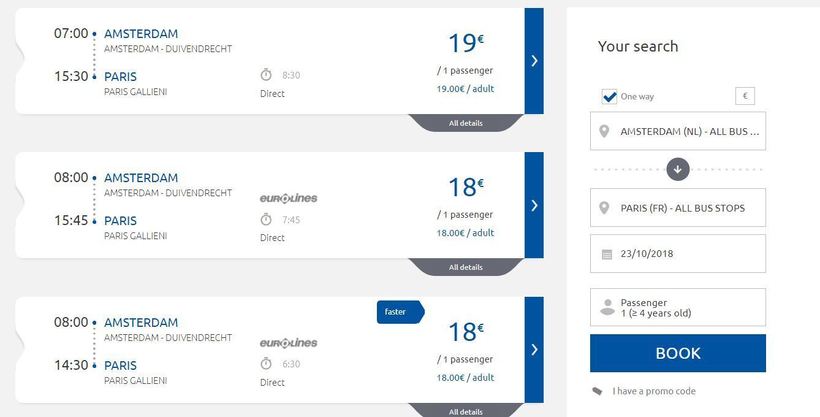Screen dimensions: 820x417
Task: Click the calendar icon beside 23/10/2018
Action: pyautogui.click(x=606, y=254)
